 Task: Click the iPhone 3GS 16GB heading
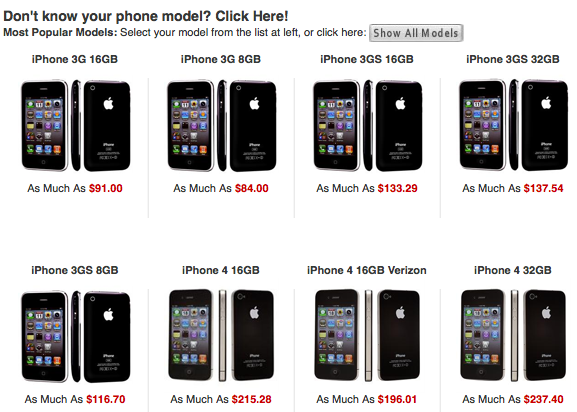click(367, 59)
